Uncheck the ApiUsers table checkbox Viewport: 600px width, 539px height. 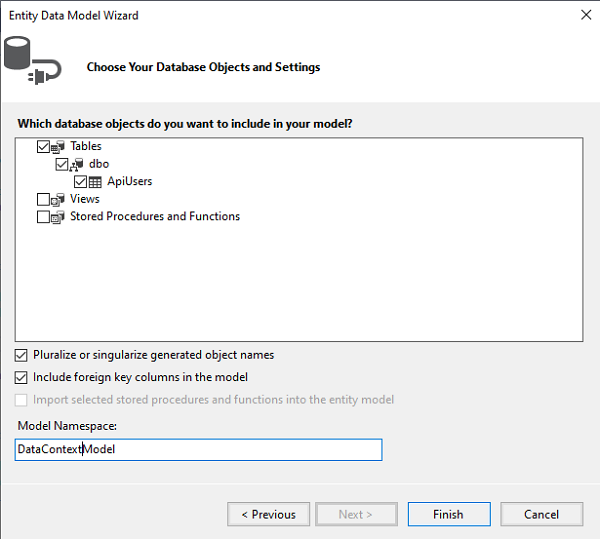click(80, 182)
